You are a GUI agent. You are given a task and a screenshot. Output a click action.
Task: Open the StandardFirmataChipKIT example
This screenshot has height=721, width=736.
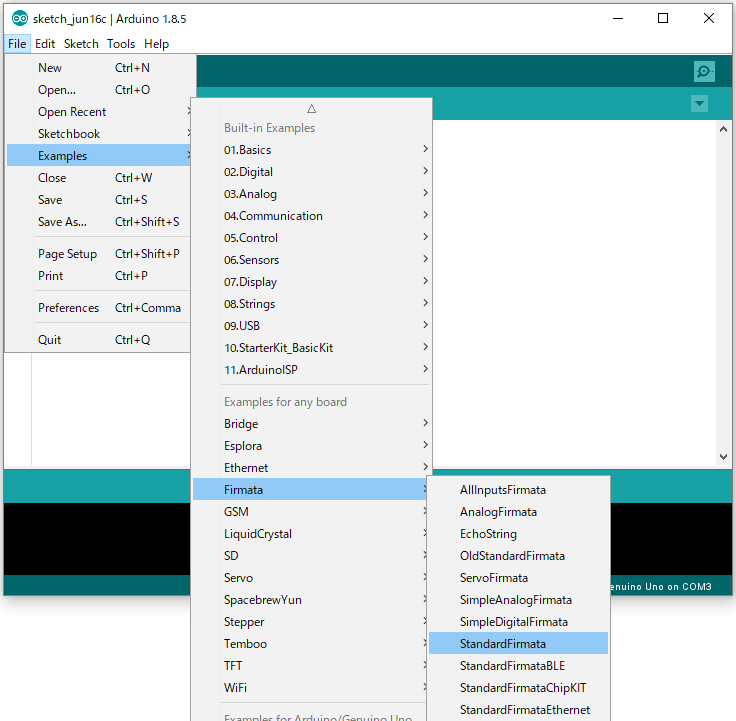point(519,688)
